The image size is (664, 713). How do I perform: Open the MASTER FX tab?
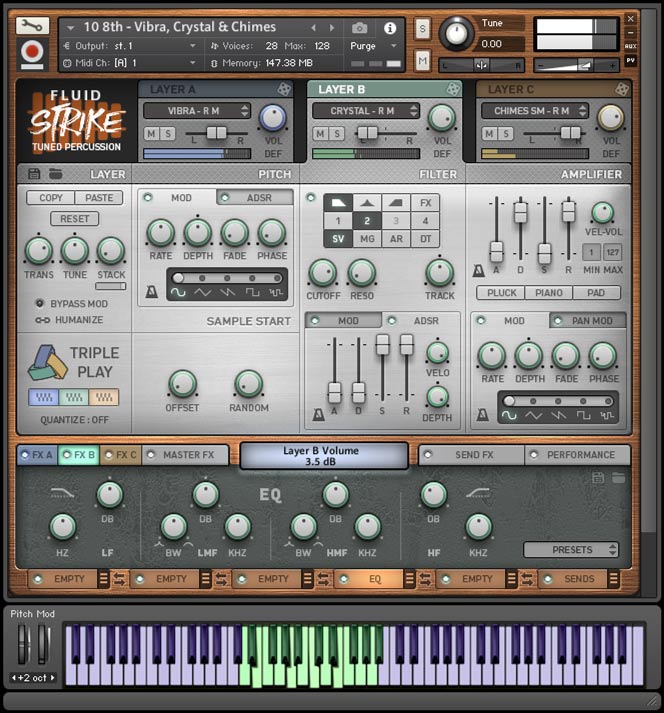point(185,455)
